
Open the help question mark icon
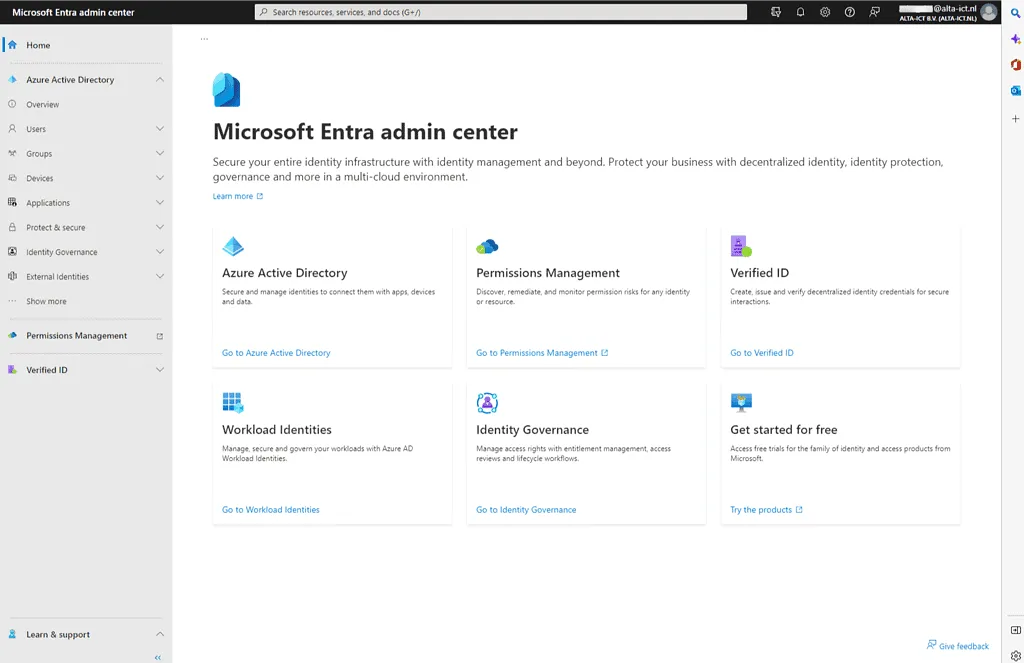(849, 12)
